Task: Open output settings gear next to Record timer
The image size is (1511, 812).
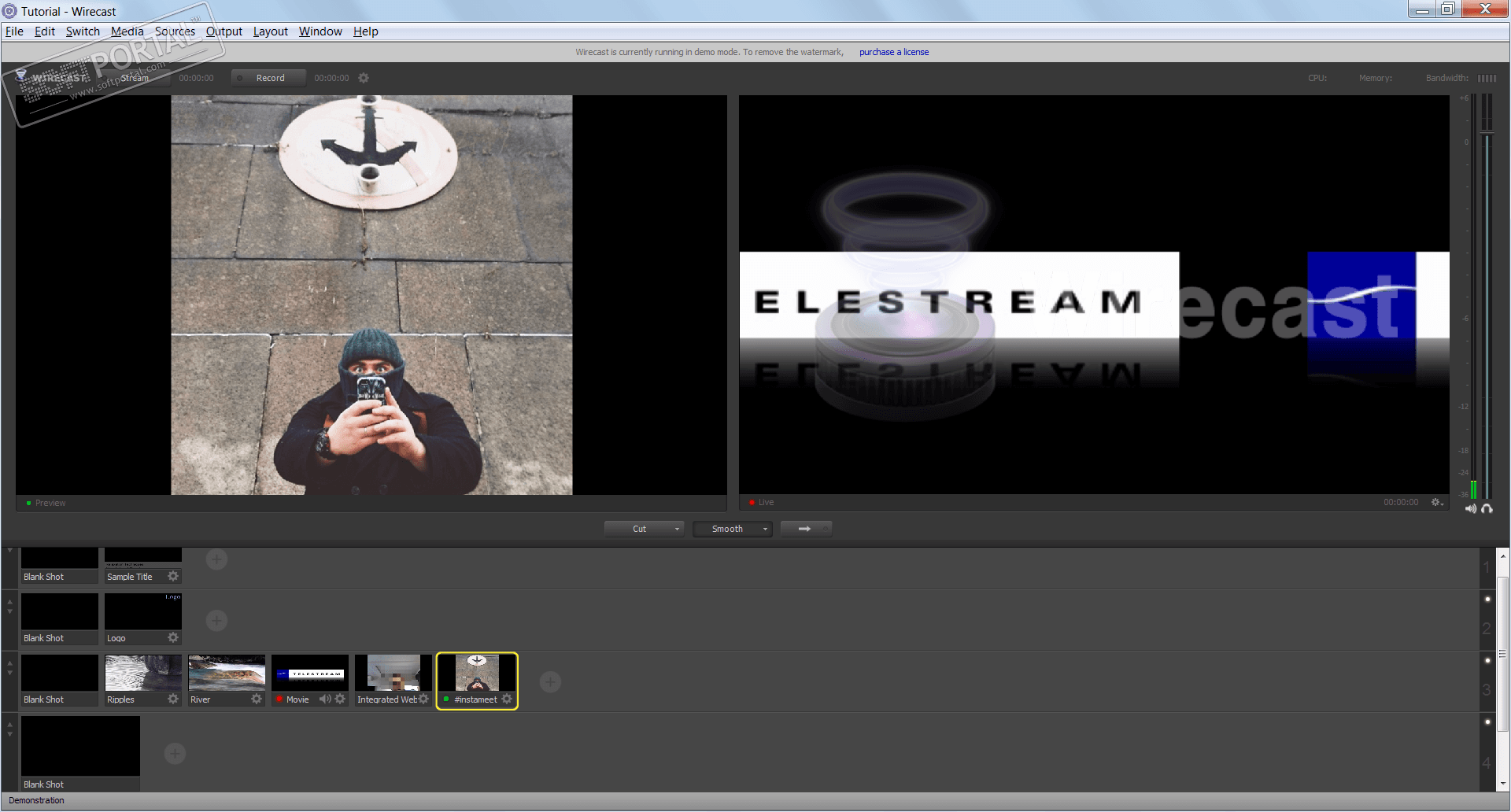Action: pyautogui.click(x=364, y=78)
